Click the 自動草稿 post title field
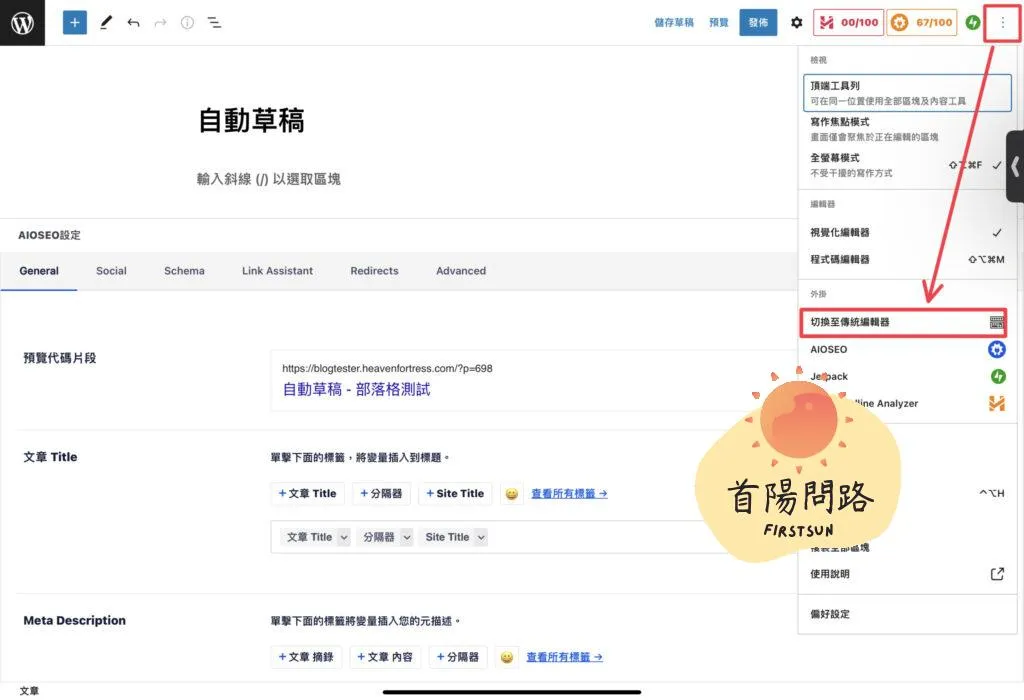1024x700 pixels. [x=251, y=121]
